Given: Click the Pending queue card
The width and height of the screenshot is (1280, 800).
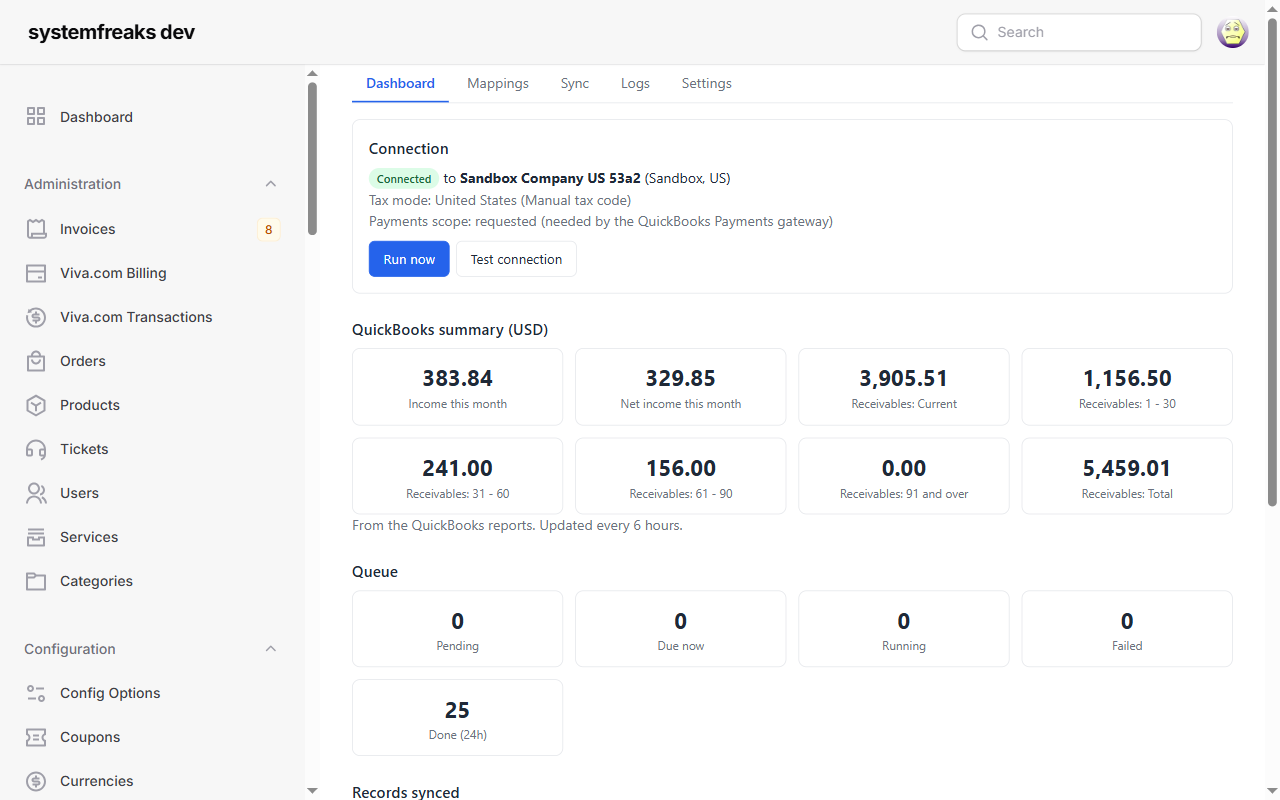Looking at the screenshot, I should pyautogui.click(x=457, y=629).
